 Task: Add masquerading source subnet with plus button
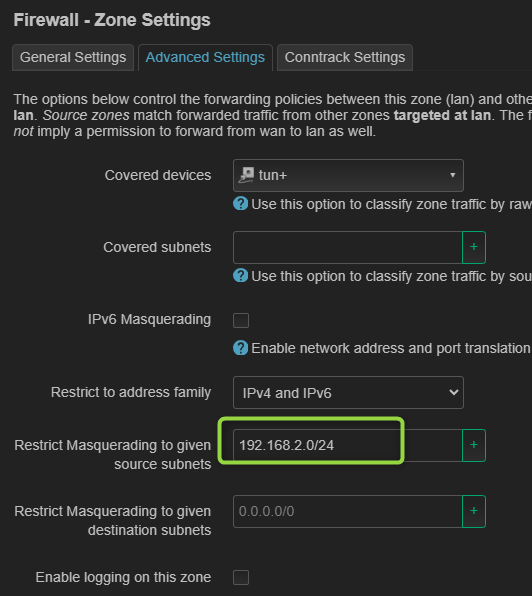click(x=473, y=445)
